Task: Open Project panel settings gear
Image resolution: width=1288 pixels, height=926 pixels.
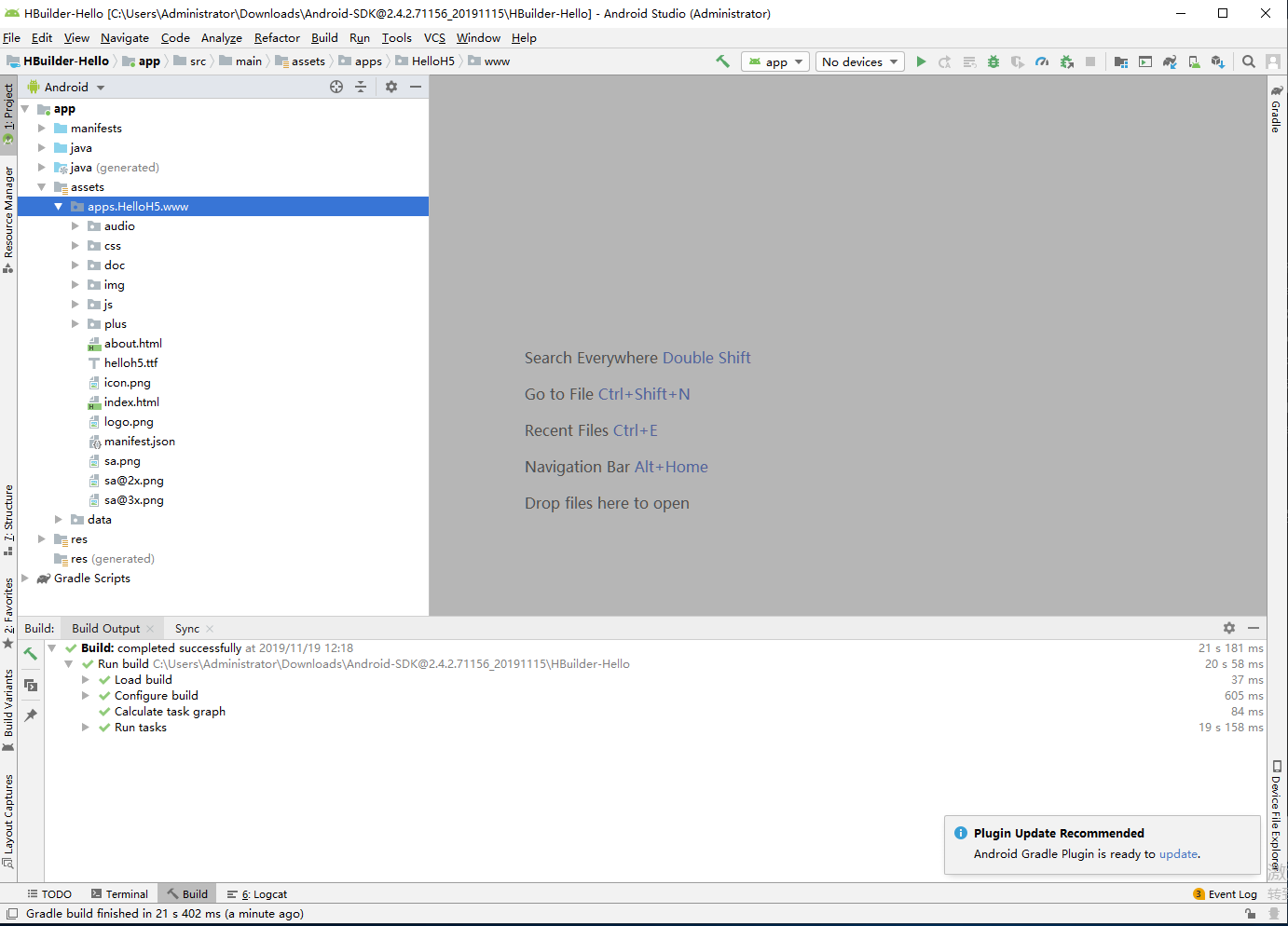Action: [x=391, y=87]
